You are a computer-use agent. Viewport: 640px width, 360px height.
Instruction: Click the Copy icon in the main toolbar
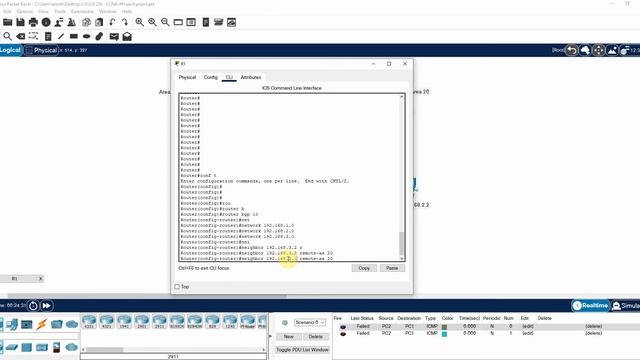tap(86, 22)
